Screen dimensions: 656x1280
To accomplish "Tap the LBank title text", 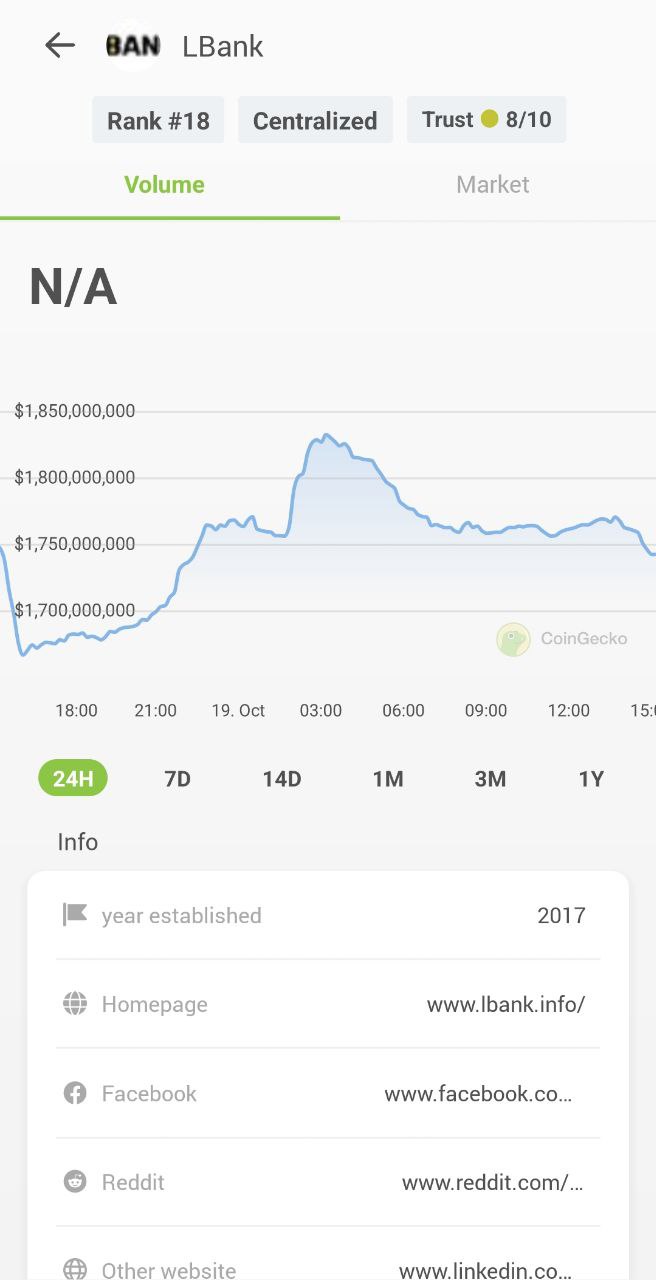I will 223,46.
